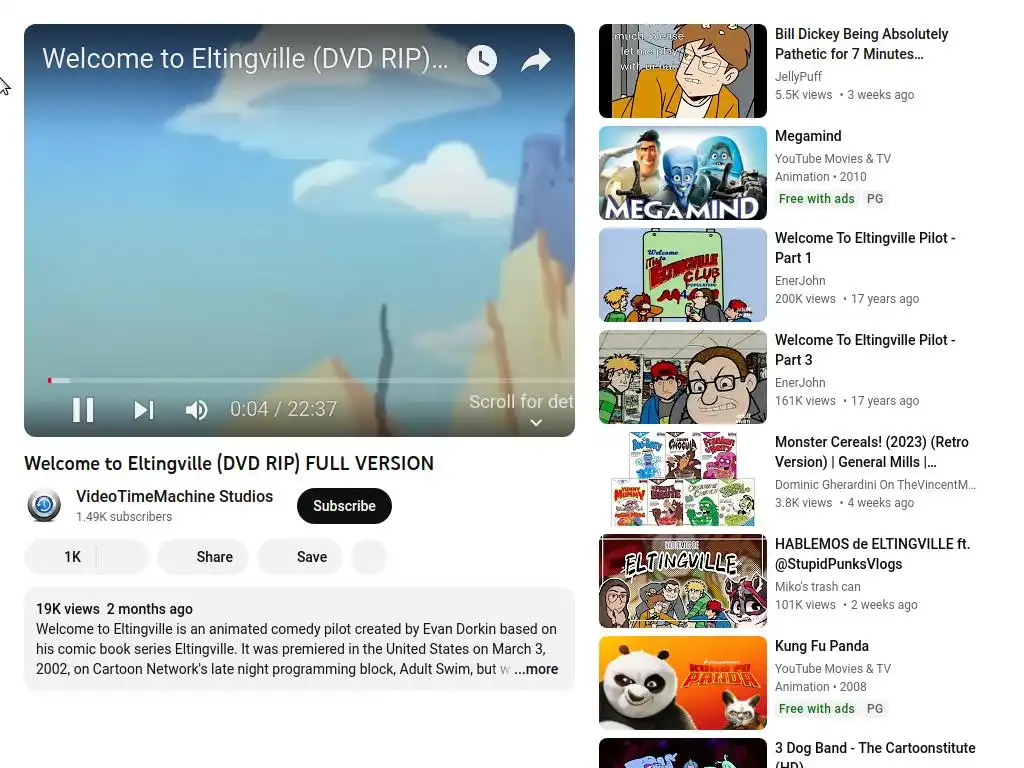Click 'Dominic Gherardini On TheVincentM...' channel
1024x768 pixels.
click(x=875, y=485)
